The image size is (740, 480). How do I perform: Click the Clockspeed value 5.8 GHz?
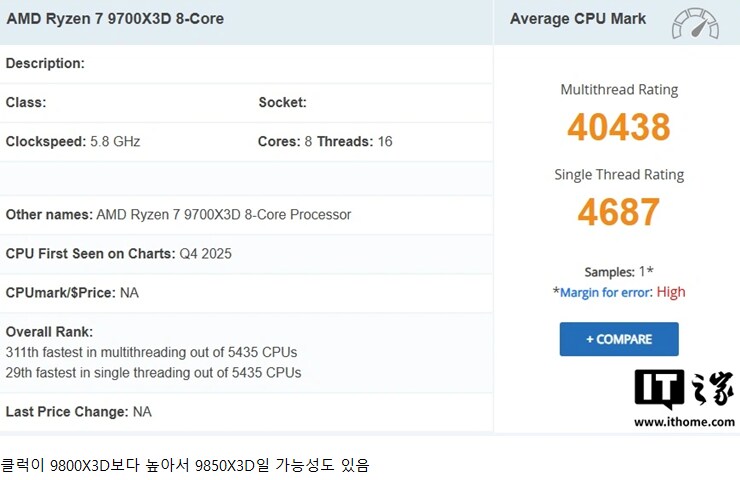pos(115,142)
